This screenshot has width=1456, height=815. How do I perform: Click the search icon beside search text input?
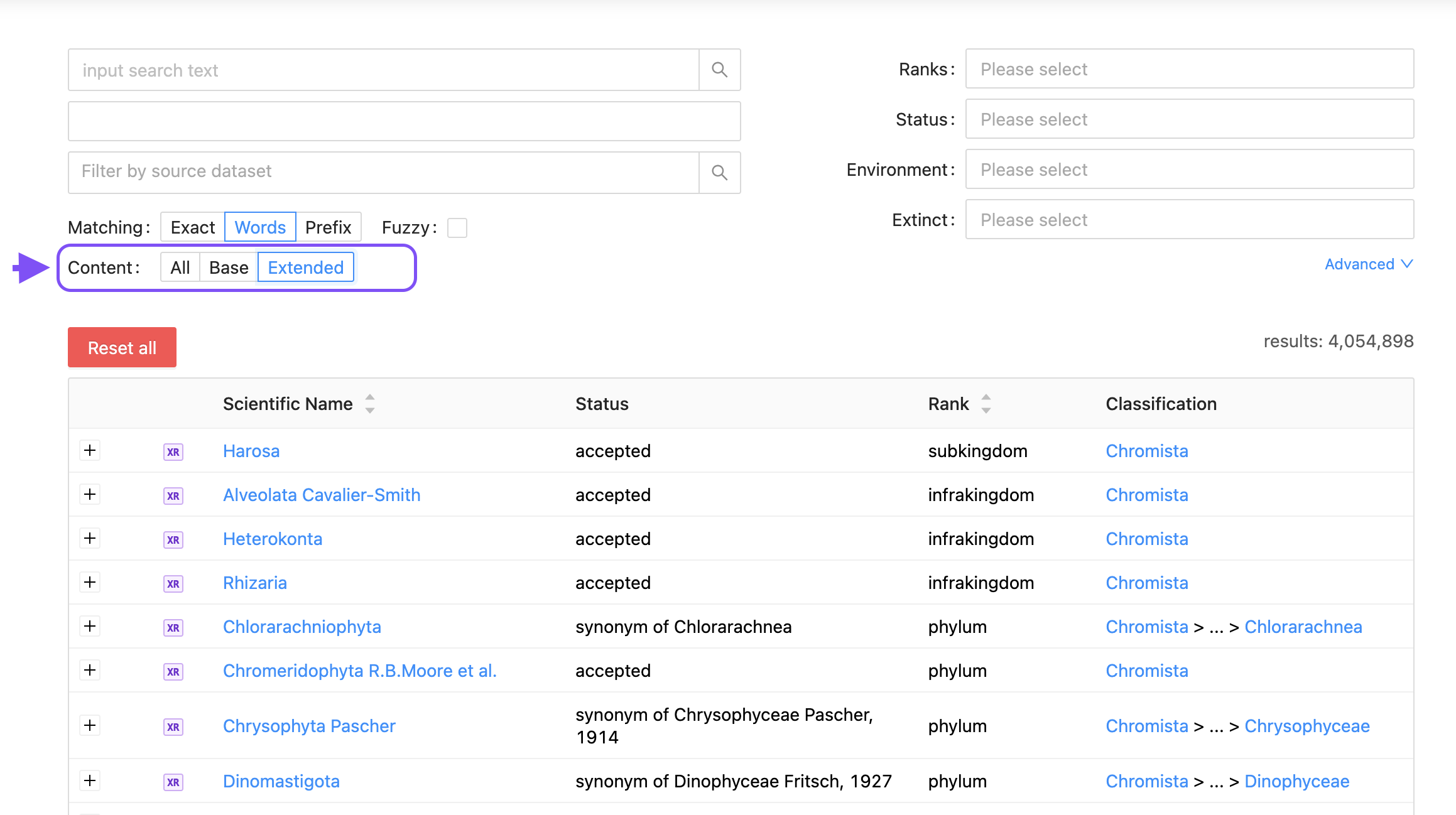click(x=719, y=70)
